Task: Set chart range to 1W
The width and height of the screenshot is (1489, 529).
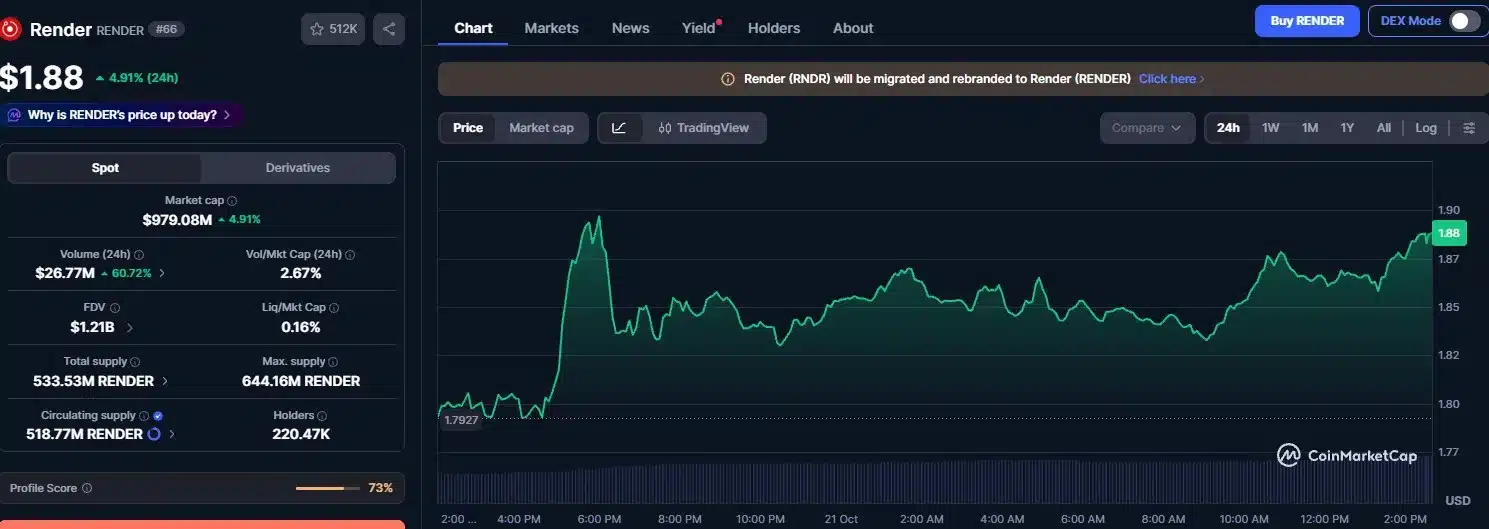Action: [1270, 128]
